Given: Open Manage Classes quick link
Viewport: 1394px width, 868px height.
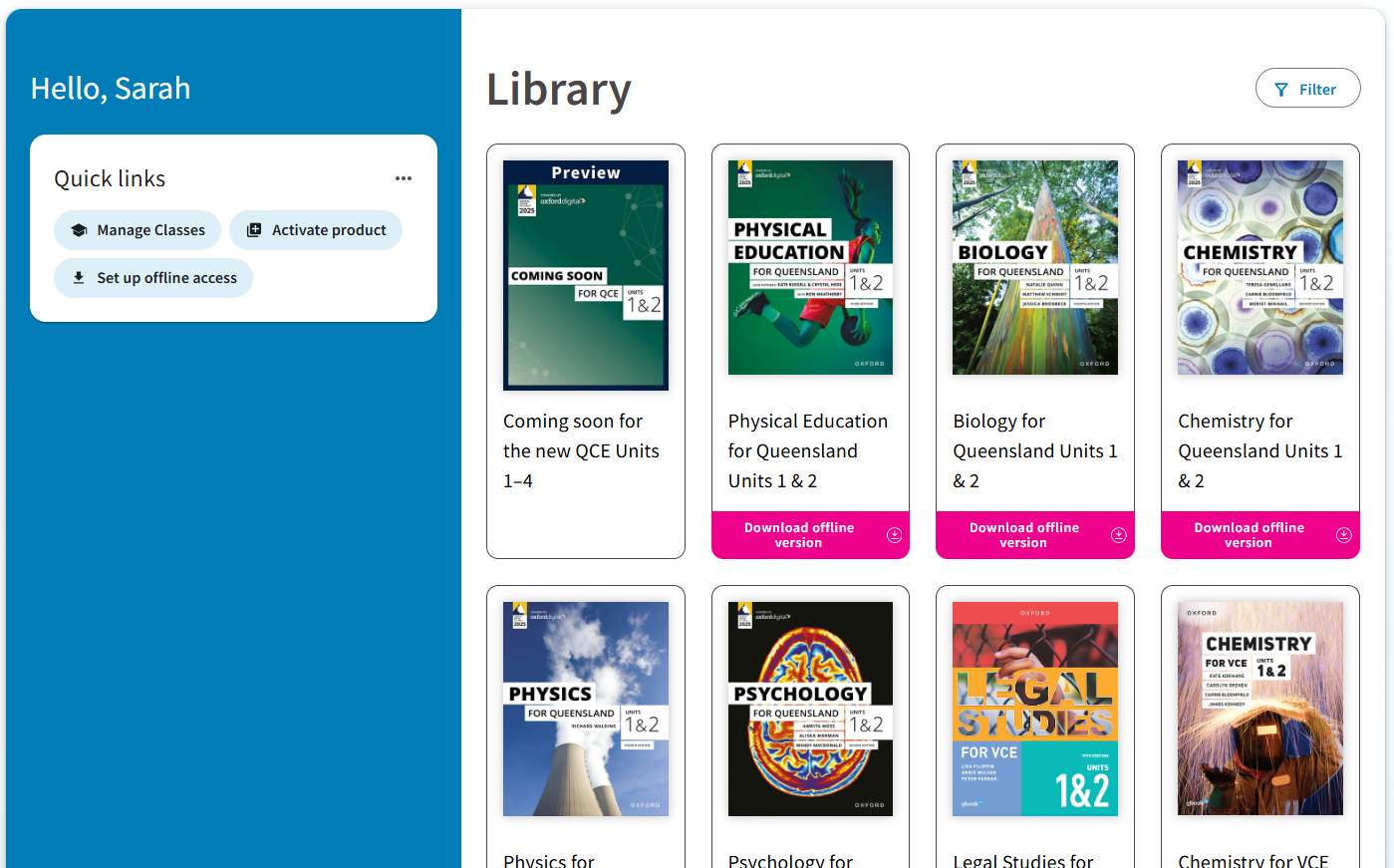Looking at the screenshot, I should click(138, 230).
